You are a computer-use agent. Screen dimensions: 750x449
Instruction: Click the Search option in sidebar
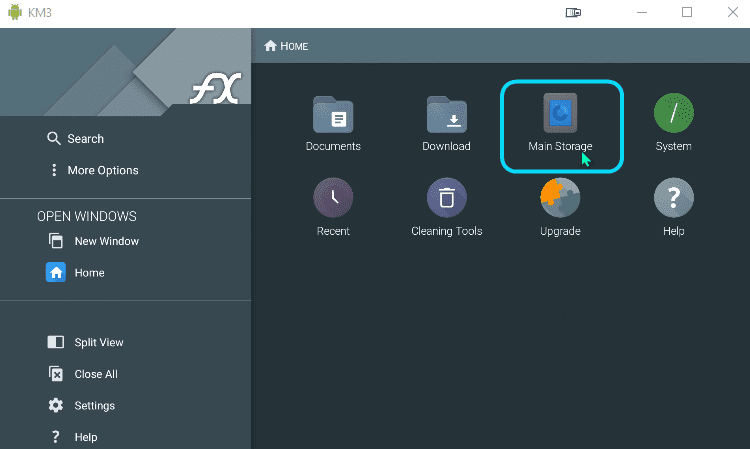click(x=76, y=139)
